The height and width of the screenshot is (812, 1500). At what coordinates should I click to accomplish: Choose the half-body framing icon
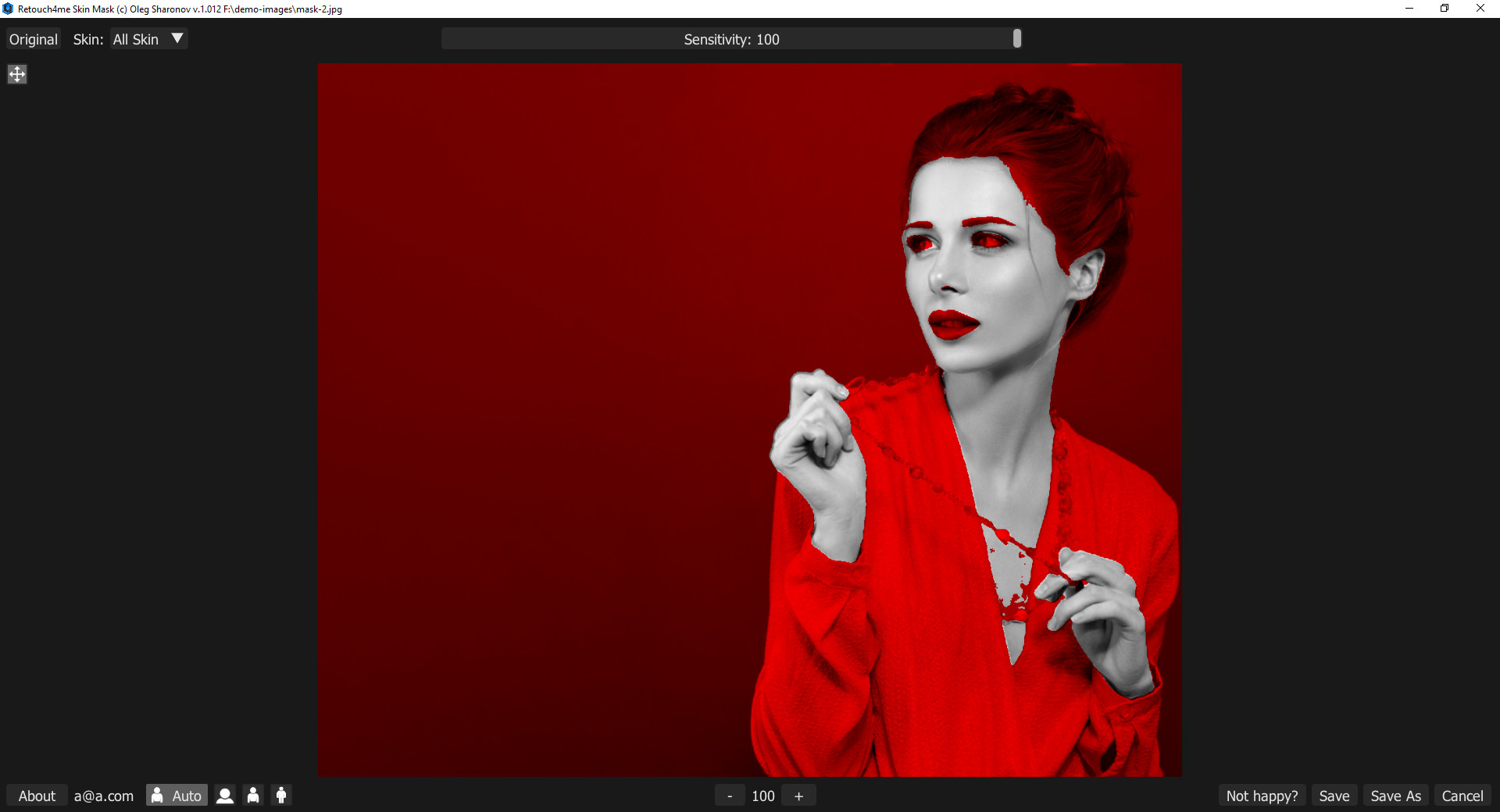[x=253, y=796]
